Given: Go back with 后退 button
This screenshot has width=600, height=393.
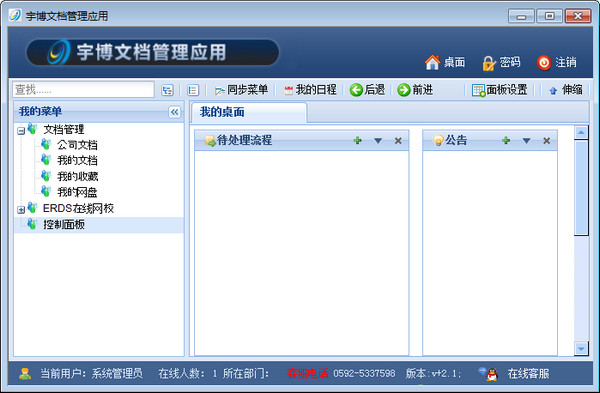Looking at the screenshot, I should 367,90.
